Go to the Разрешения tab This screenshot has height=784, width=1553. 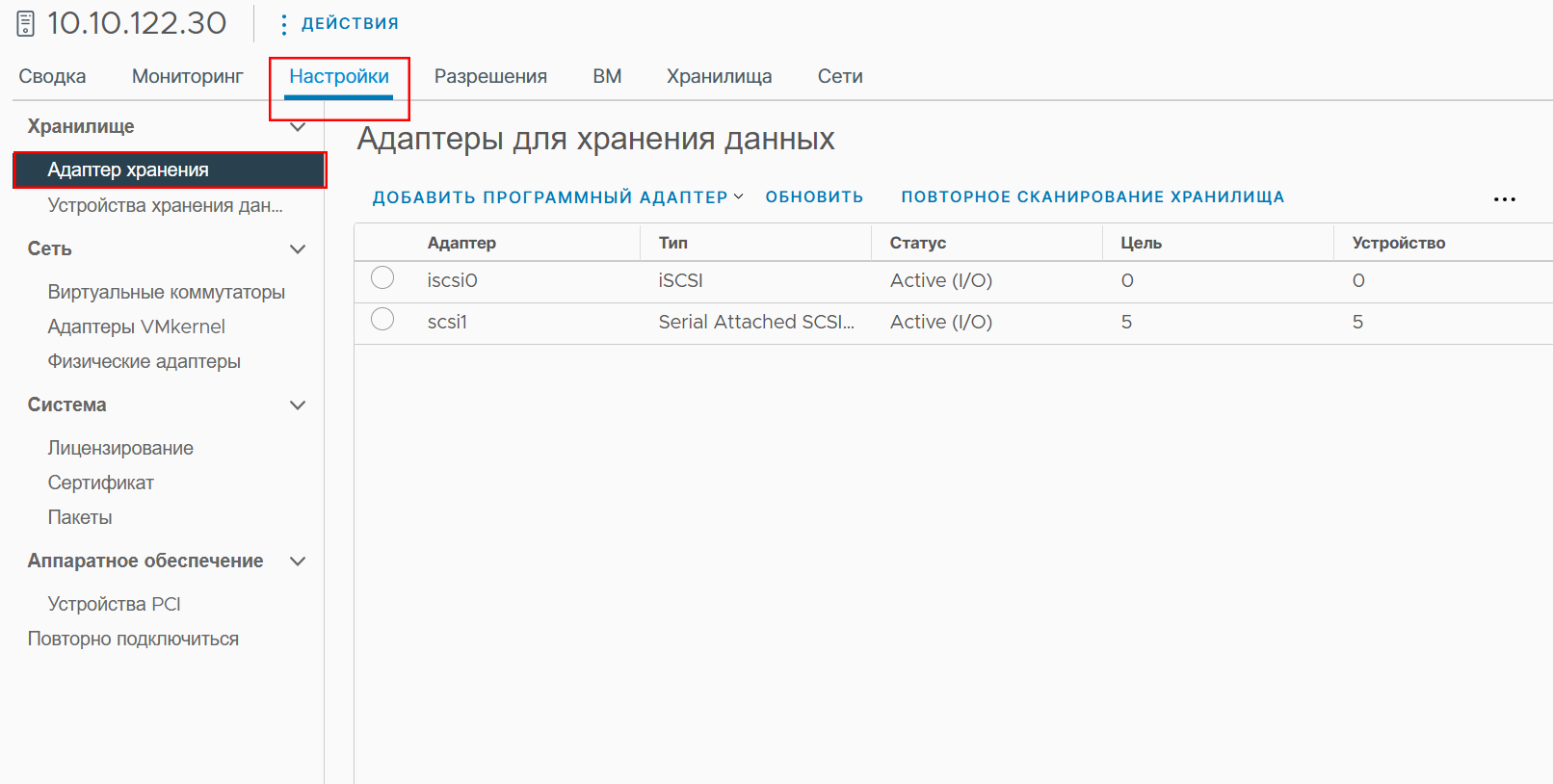(490, 76)
